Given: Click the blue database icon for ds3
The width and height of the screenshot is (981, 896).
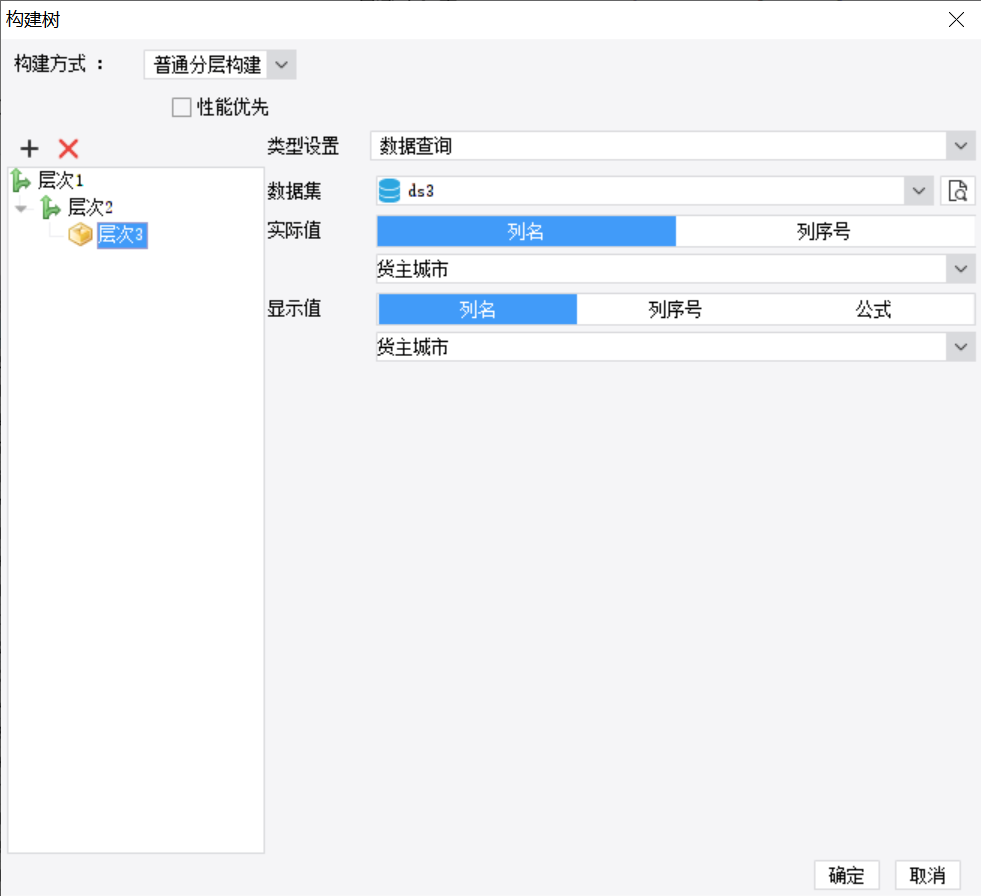Looking at the screenshot, I should coord(390,190).
